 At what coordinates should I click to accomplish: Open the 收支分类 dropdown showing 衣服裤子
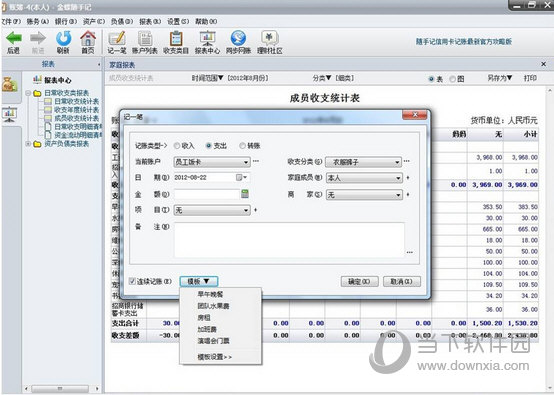(x=363, y=162)
